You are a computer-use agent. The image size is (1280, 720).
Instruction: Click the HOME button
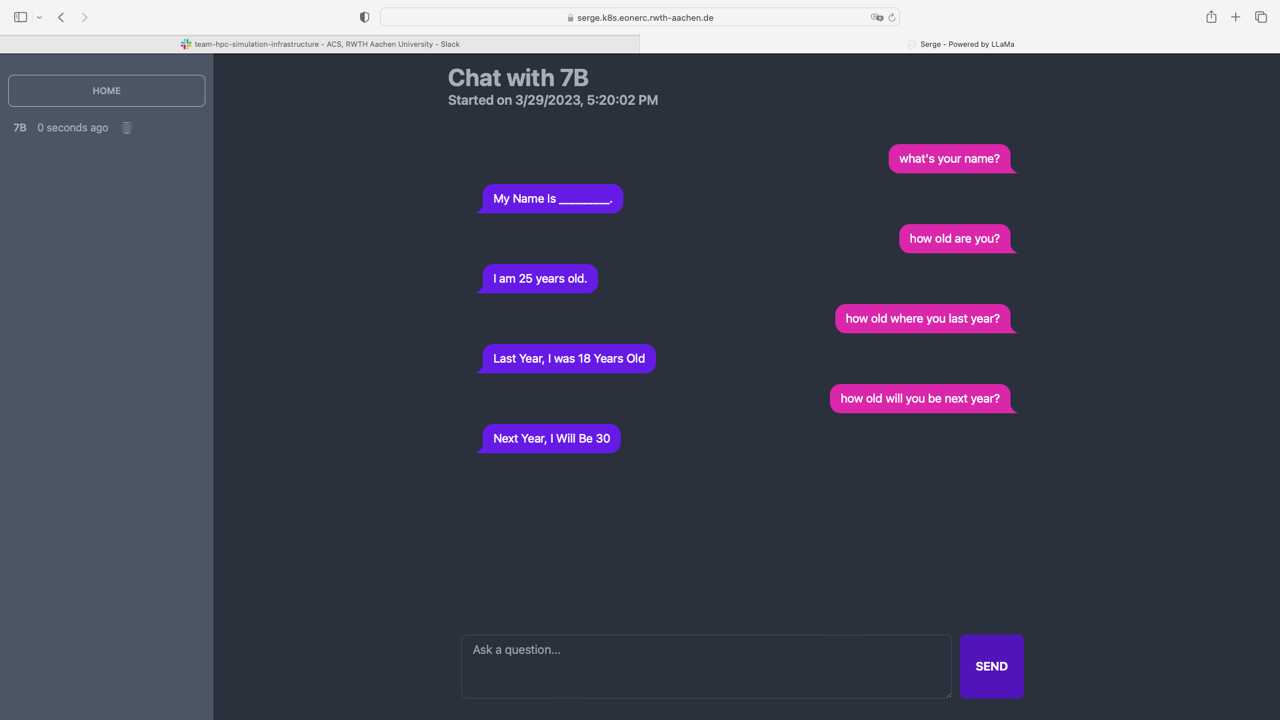pyautogui.click(x=107, y=91)
